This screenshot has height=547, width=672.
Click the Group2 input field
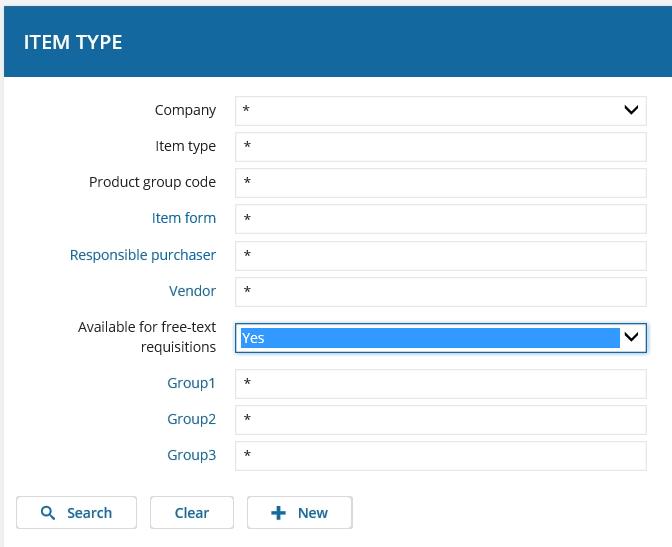click(x=441, y=420)
